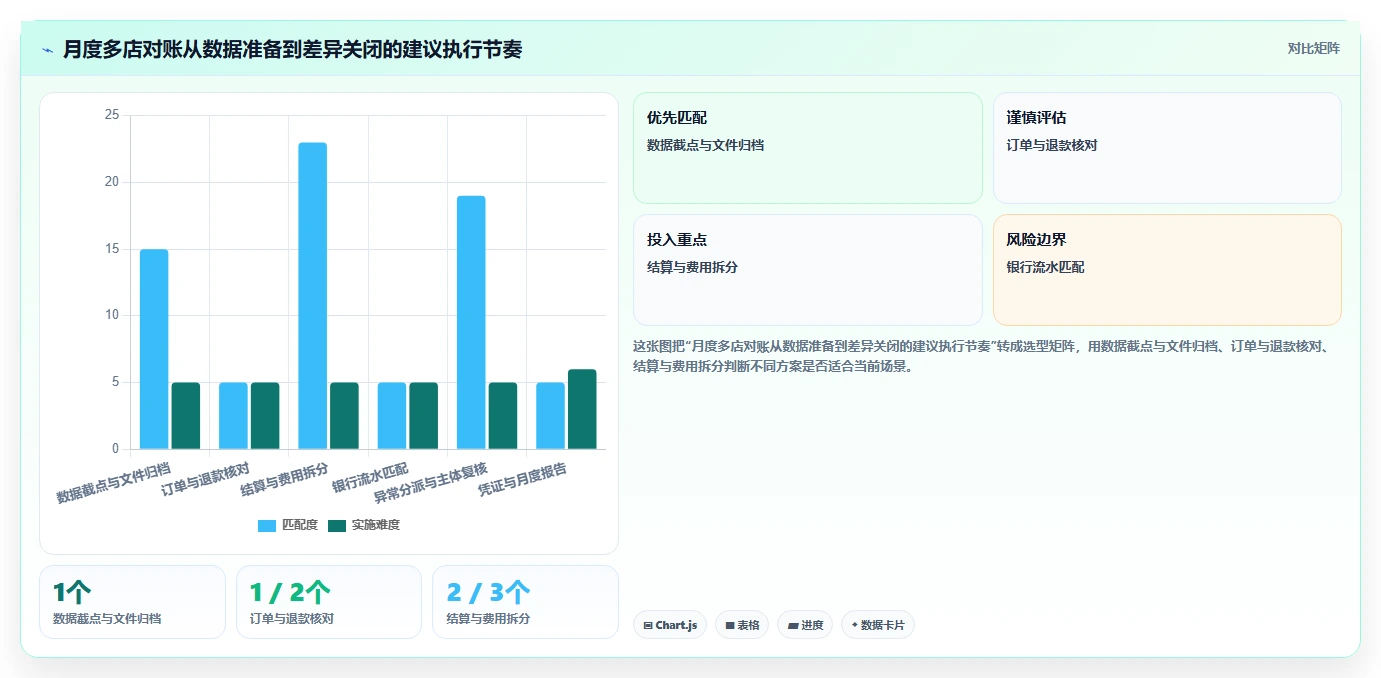Click the y-axis value 15
This screenshot has height=678, width=1381.
click(x=112, y=249)
